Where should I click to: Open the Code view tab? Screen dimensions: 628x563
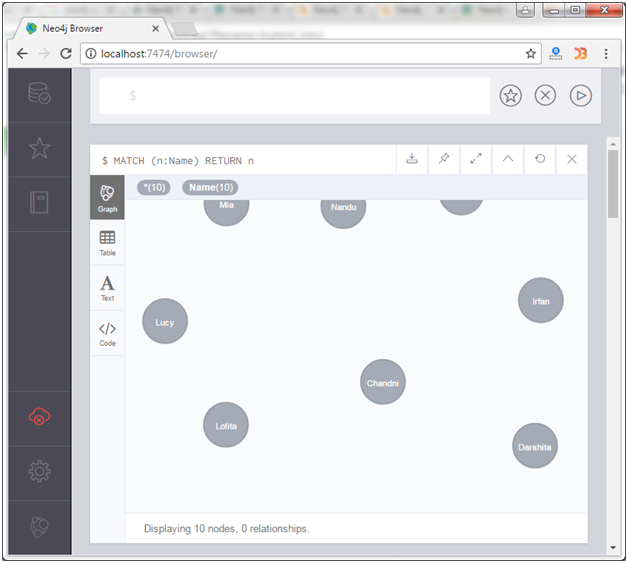[x=107, y=333]
